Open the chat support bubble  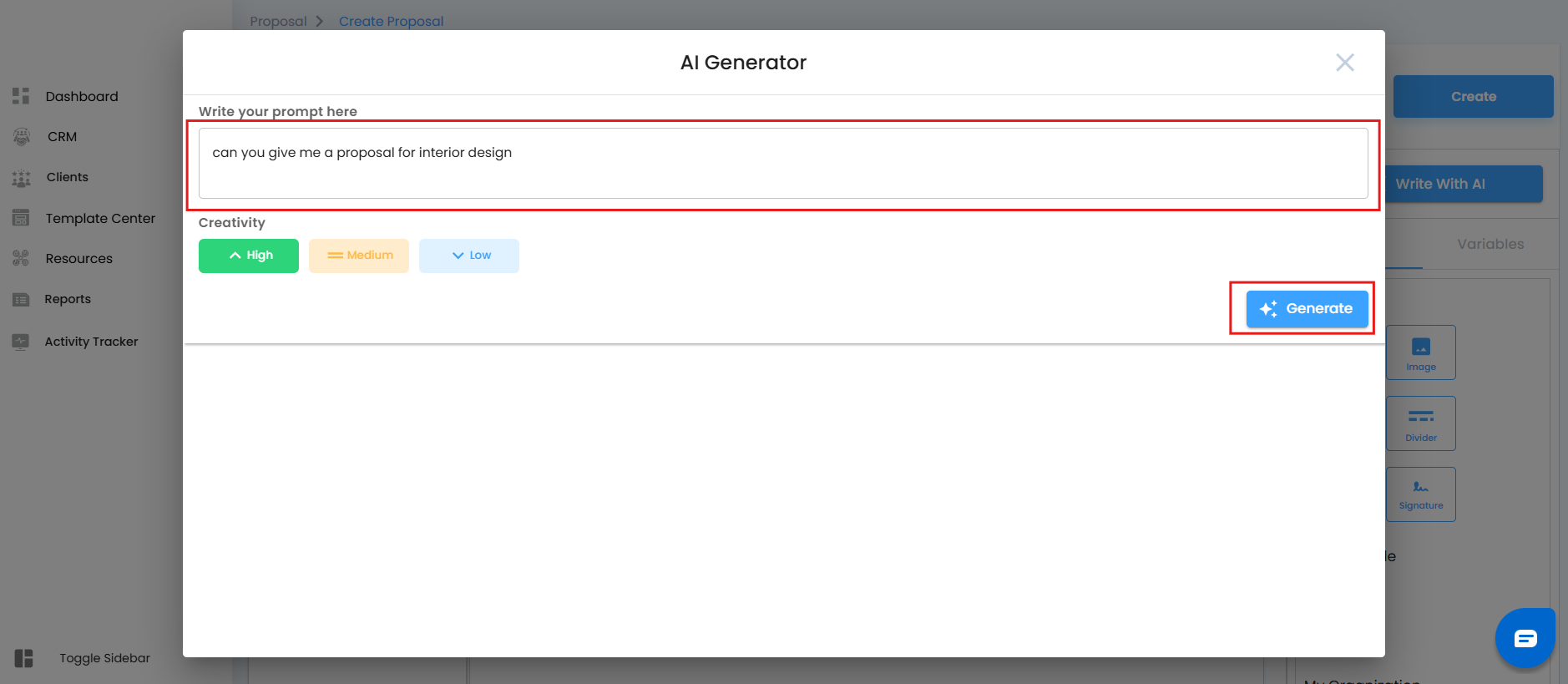click(1525, 638)
